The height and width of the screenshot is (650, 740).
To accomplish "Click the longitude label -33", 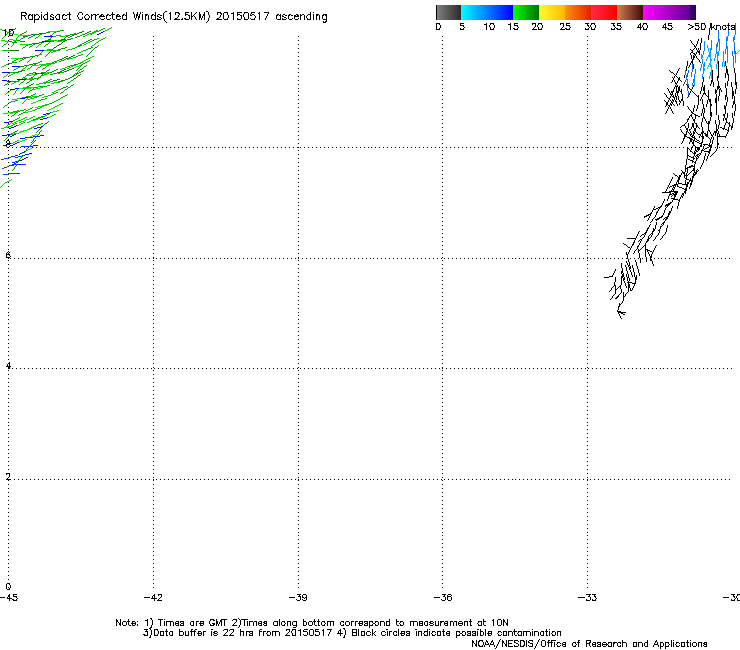I will [x=587, y=598].
